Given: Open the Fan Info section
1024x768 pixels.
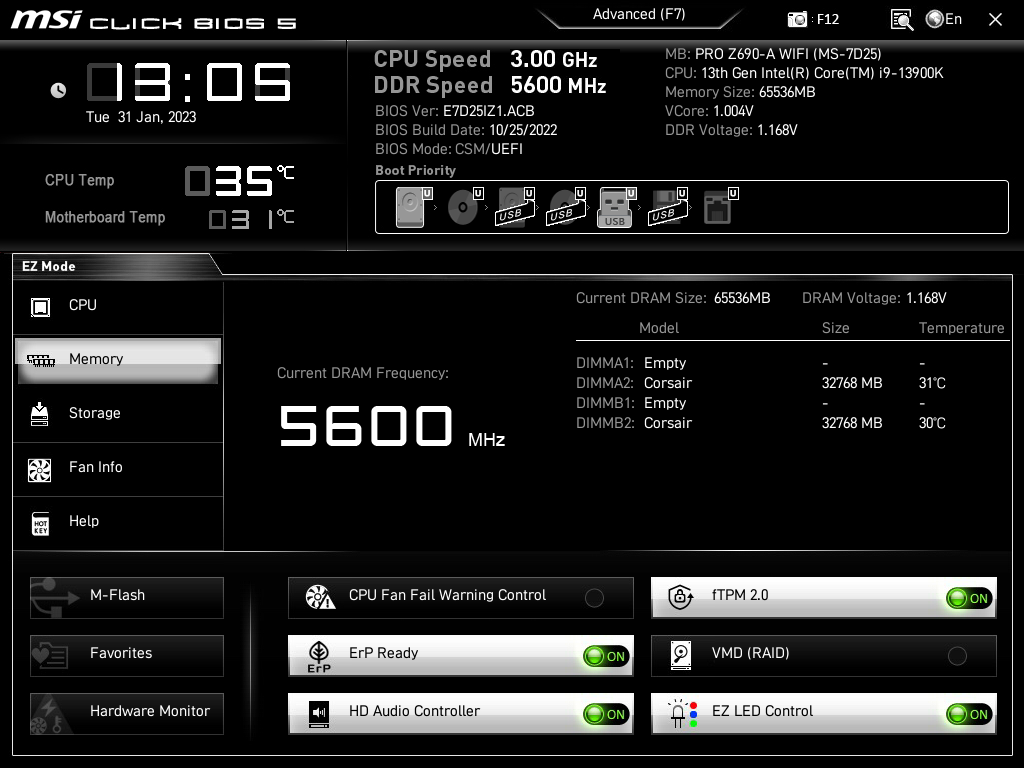Looking at the screenshot, I should 118,468.
